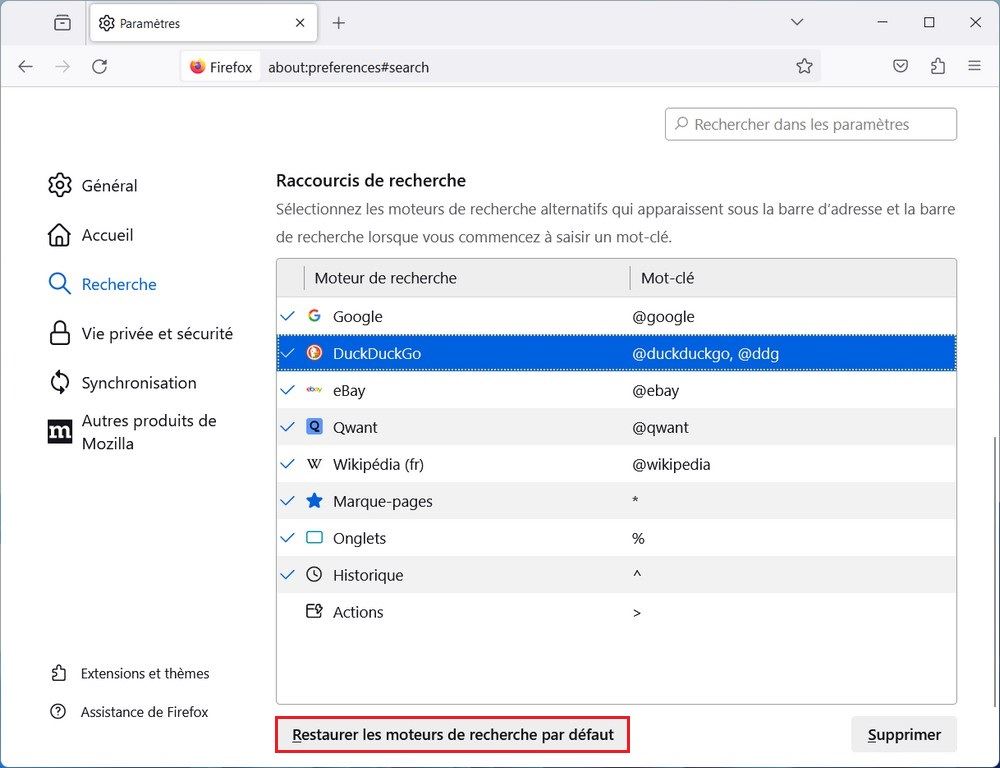The image size is (1000, 768).
Task: Click the settings search field
Action: point(810,124)
